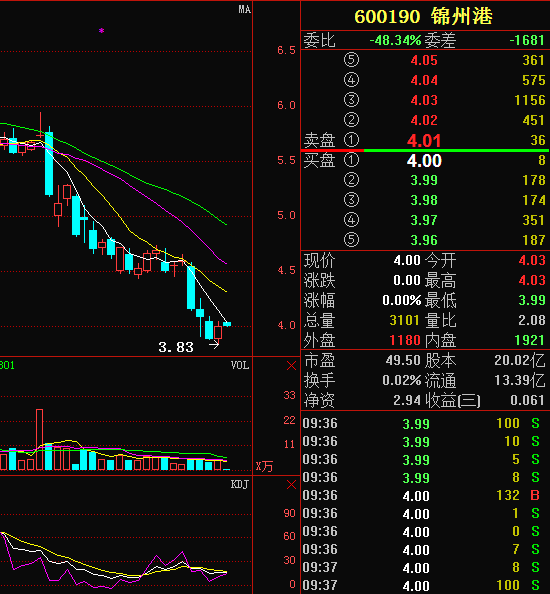550x594 pixels.
Task: Click the small arrow icon beside 3.83 low
Action: 214,345
